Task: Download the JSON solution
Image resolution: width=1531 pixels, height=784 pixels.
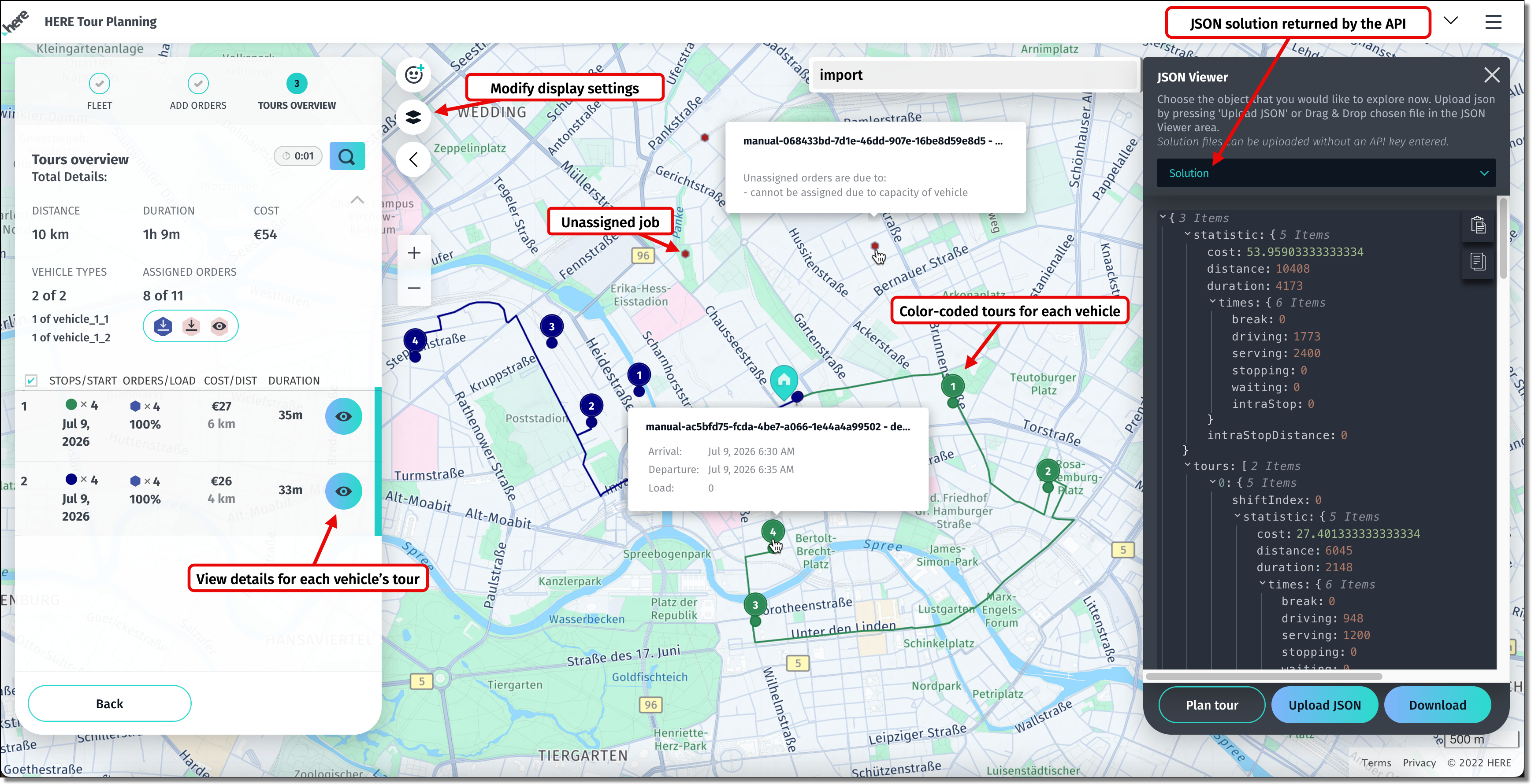Action: coord(1438,705)
